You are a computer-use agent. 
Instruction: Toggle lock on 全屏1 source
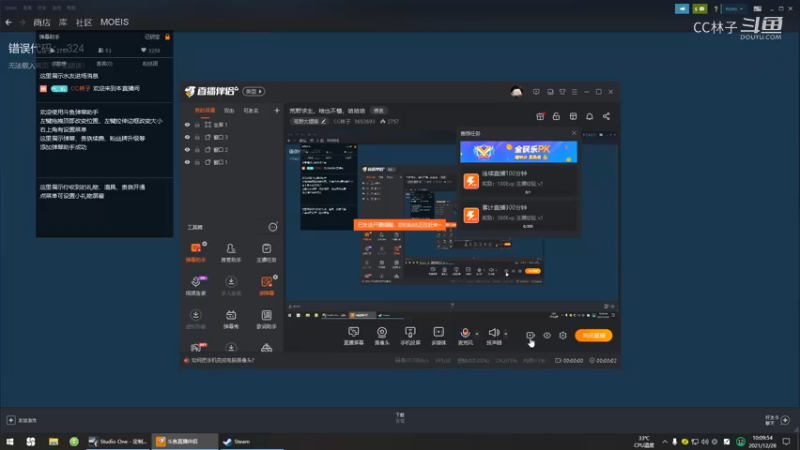pos(197,124)
